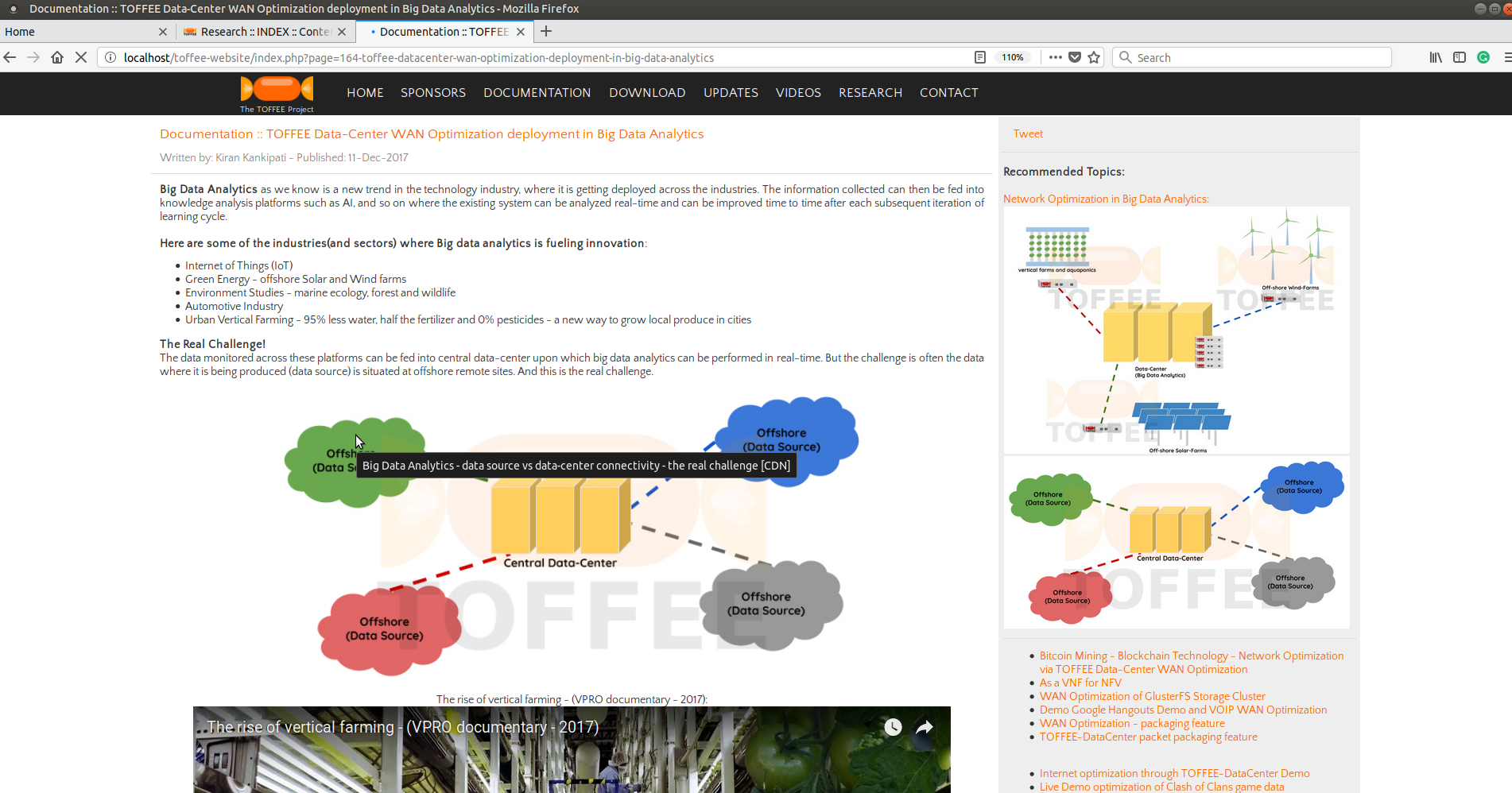Play the vertical farming video
This screenshot has height=793, width=1512.
(572, 749)
